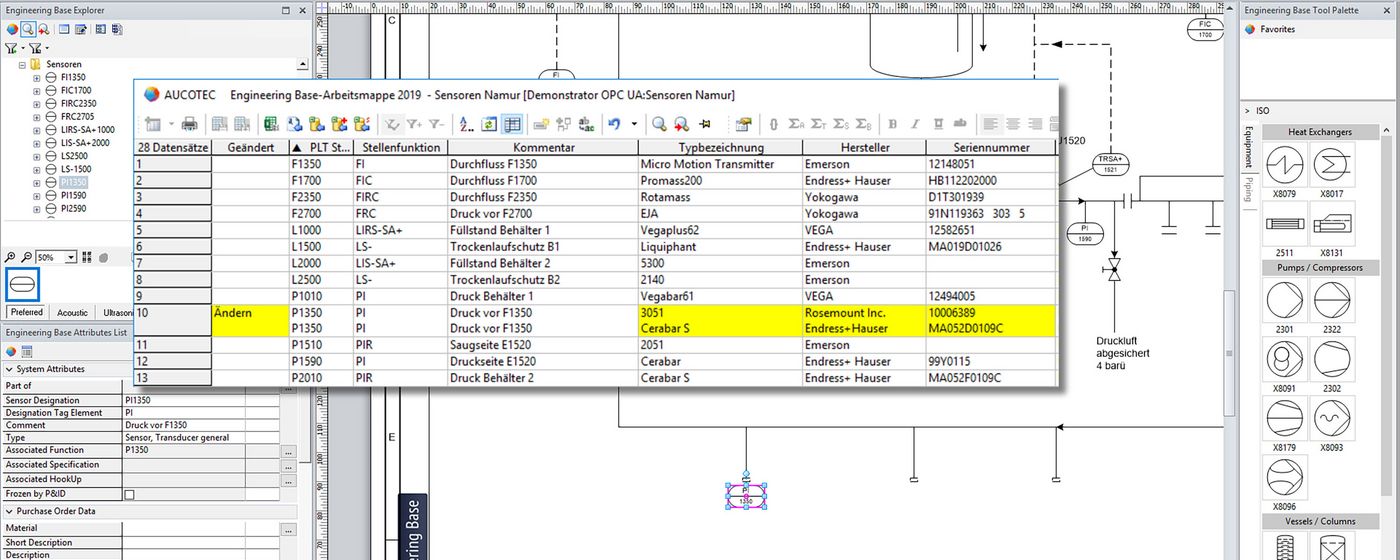Screen dimensions: 1400x560
Task: Select PI1590 in the Explorer tree
Action: coord(72,196)
